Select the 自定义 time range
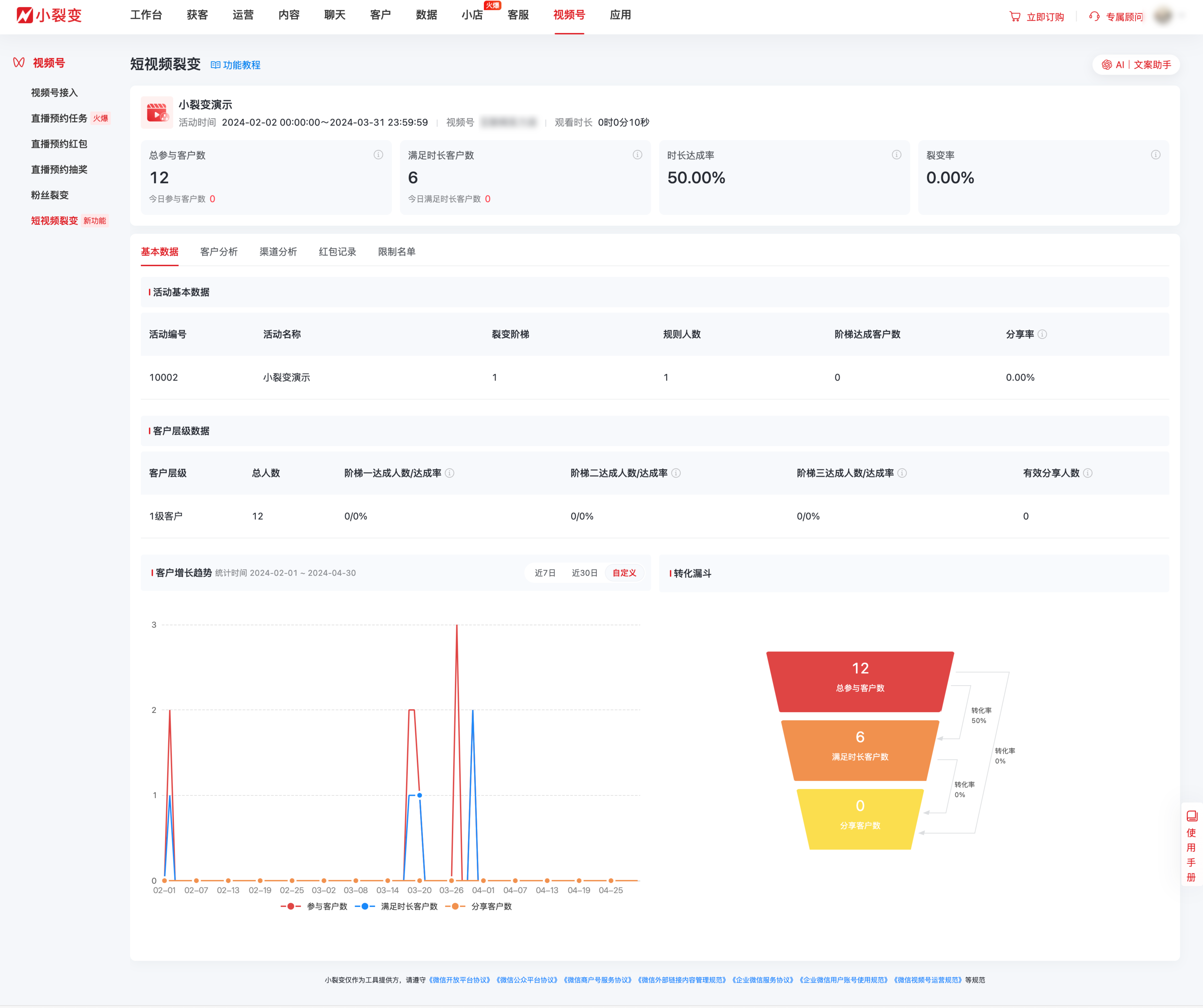The width and height of the screenshot is (1203, 1008). (624, 573)
